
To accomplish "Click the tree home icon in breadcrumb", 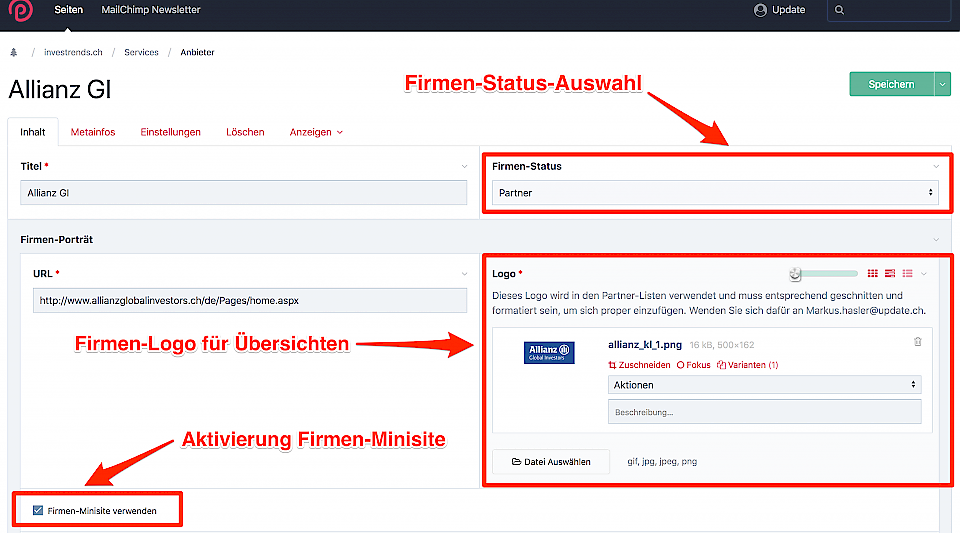I will click(x=14, y=52).
